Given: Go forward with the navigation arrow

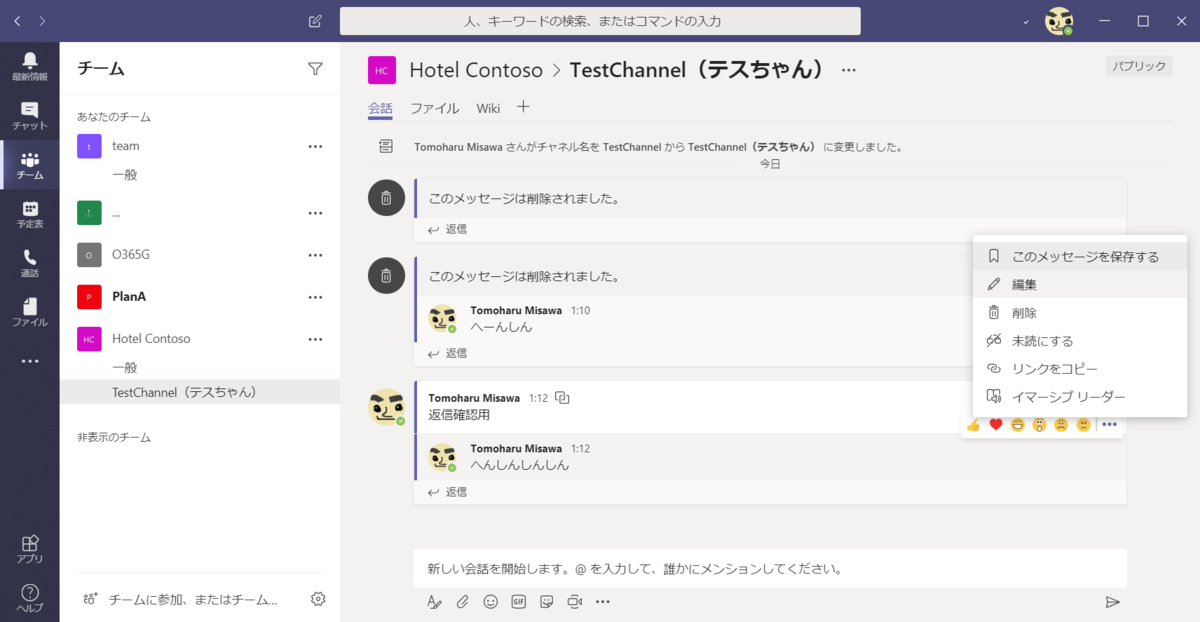Looking at the screenshot, I should [43, 21].
